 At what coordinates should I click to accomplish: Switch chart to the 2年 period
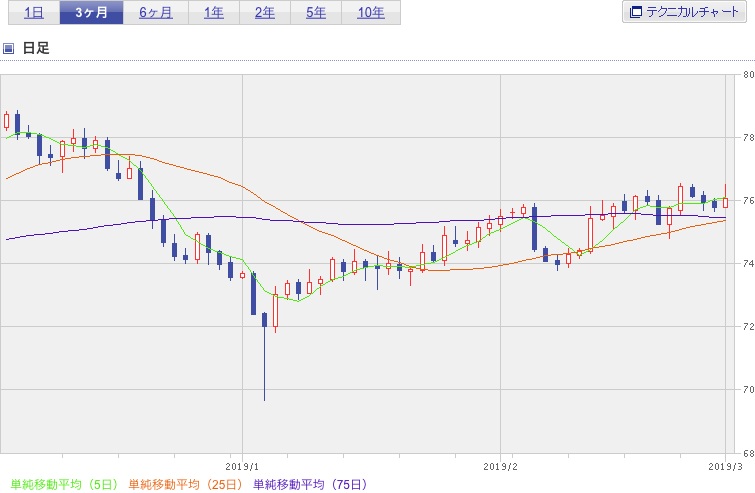(265, 13)
